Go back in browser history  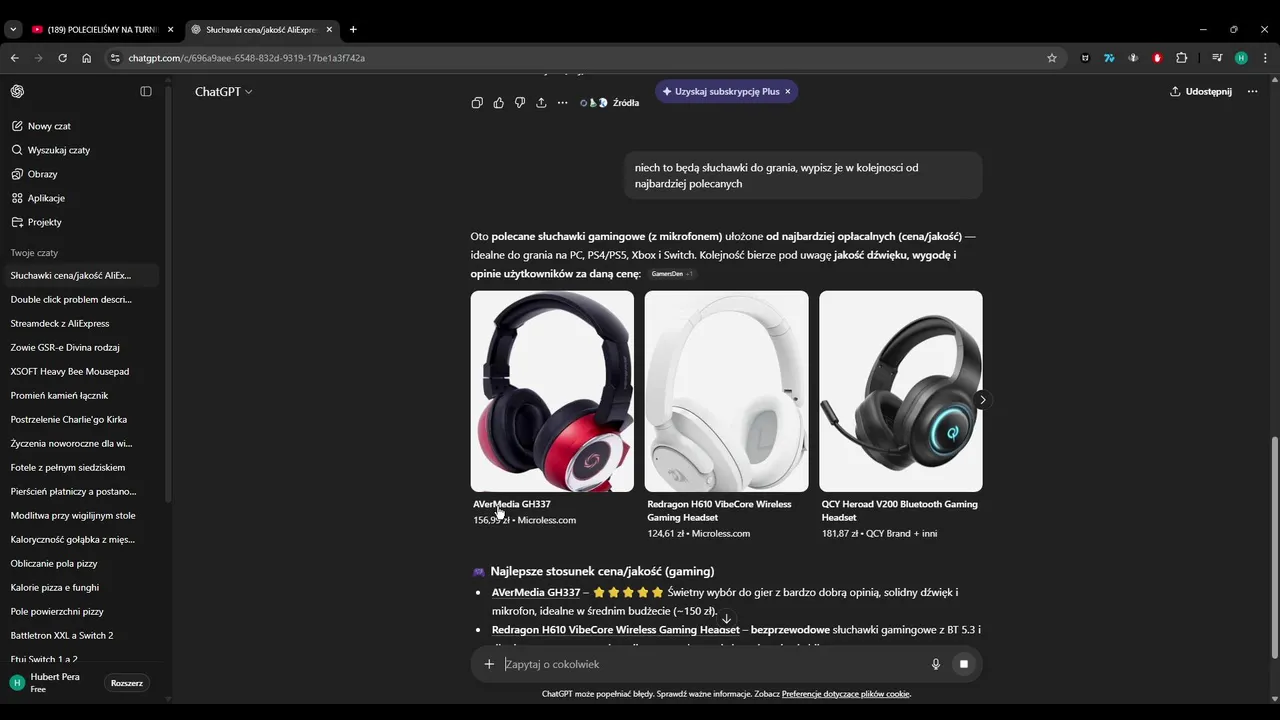(15, 58)
